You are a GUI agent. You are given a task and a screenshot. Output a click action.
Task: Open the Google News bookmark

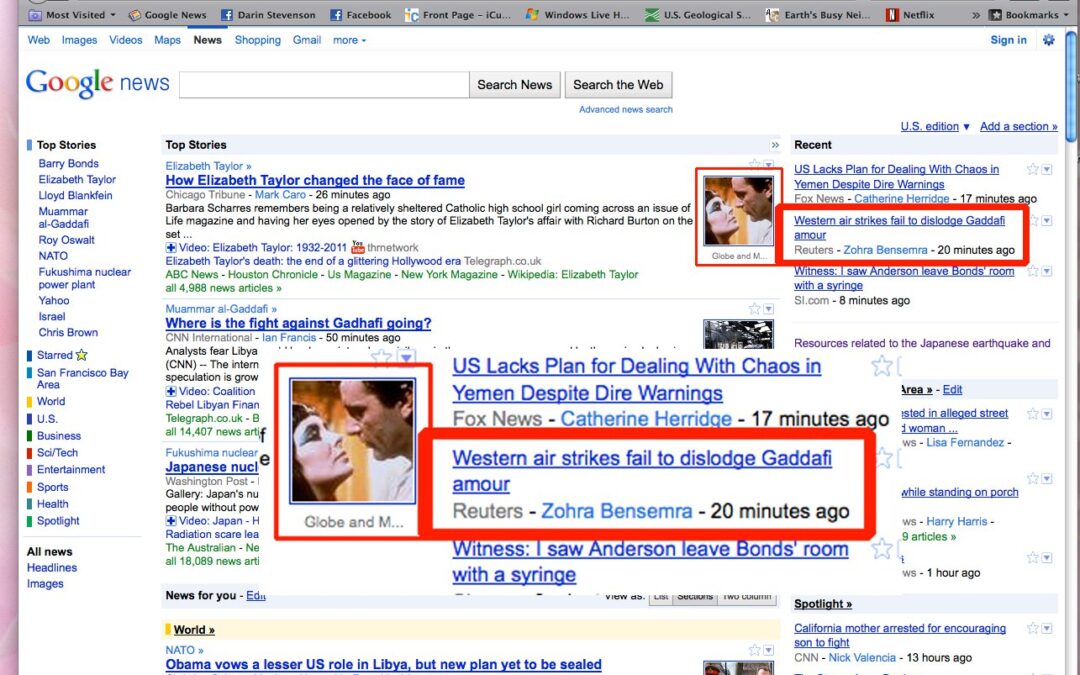167,14
